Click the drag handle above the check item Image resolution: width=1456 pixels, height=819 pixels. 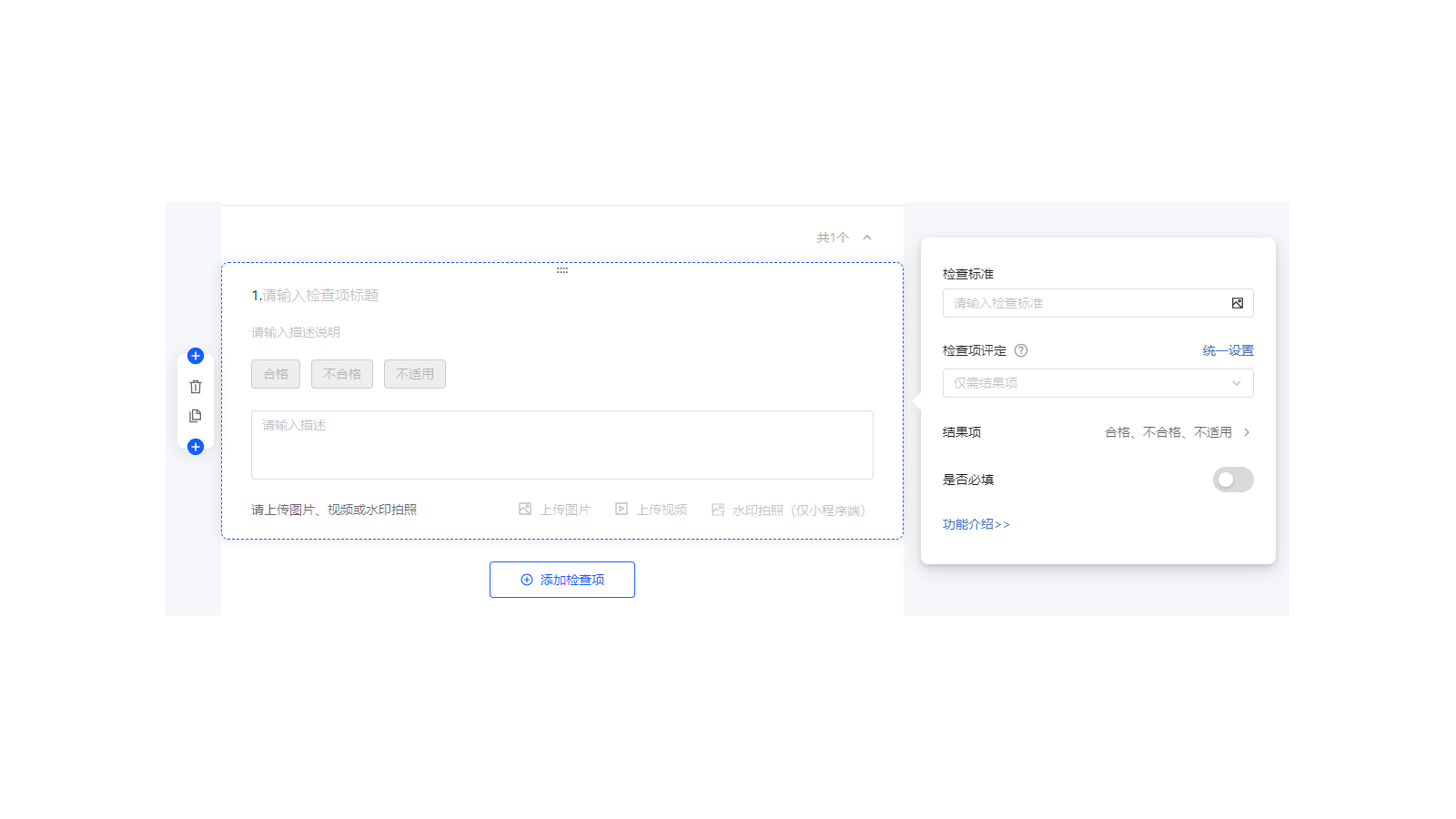point(562,270)
